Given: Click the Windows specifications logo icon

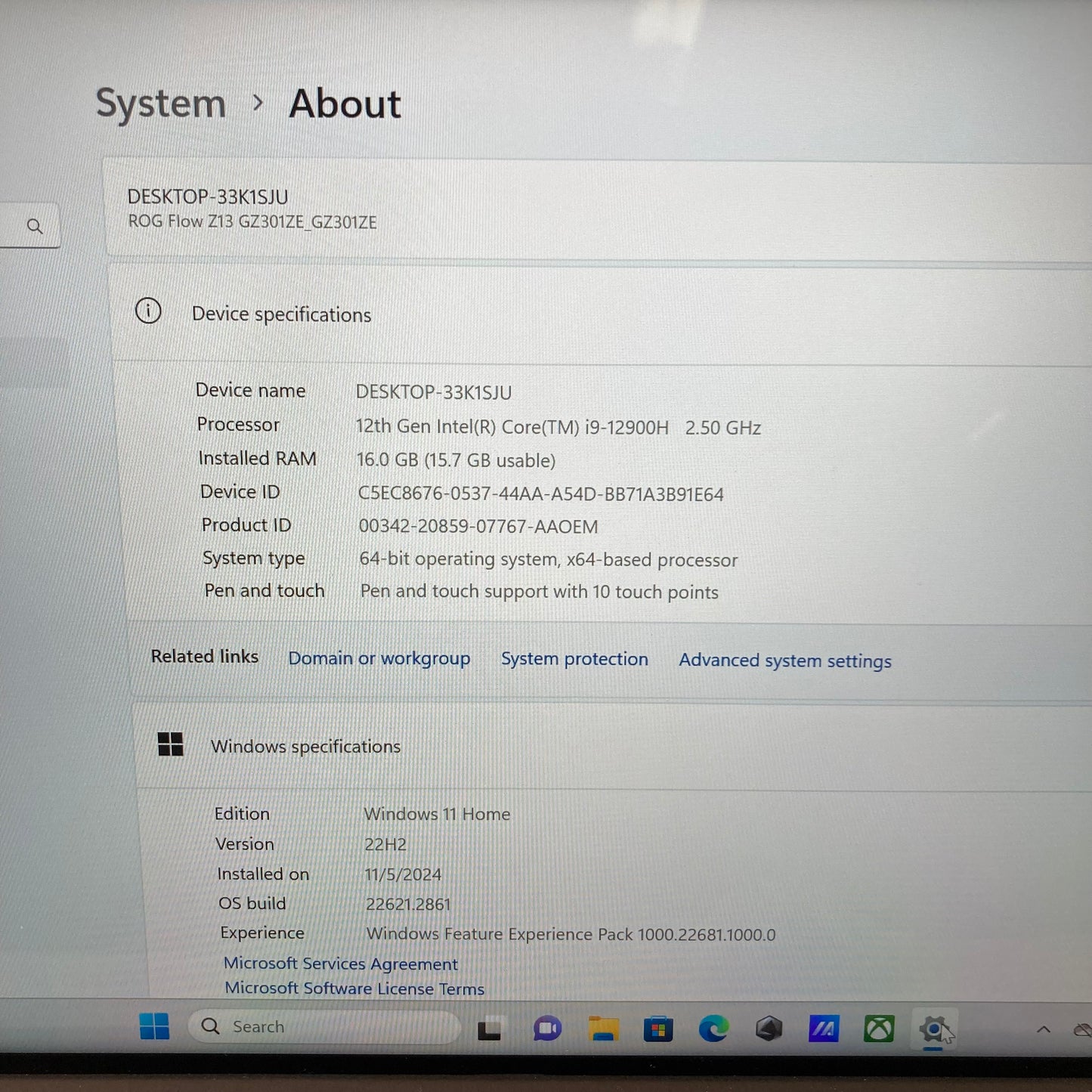Looking at the screenshot, I should point(171,744).
